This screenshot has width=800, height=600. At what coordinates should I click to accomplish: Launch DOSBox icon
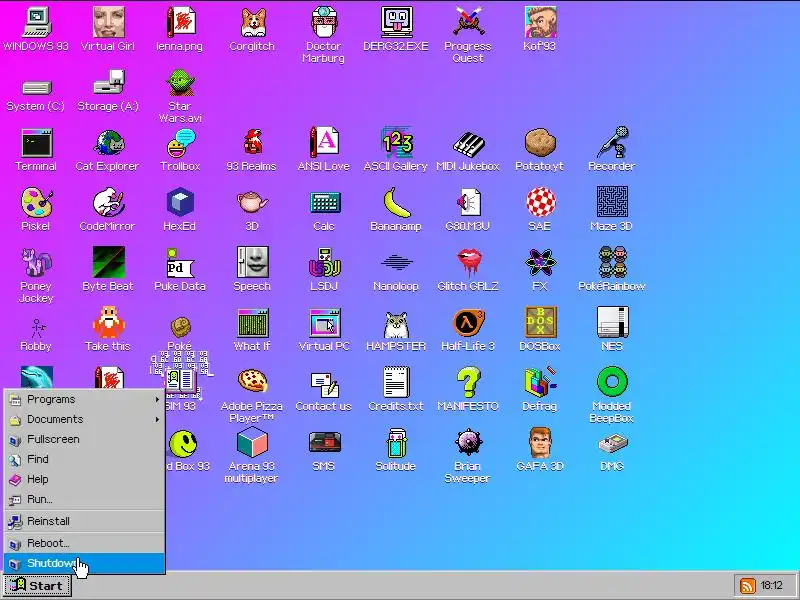pos(540,322)
